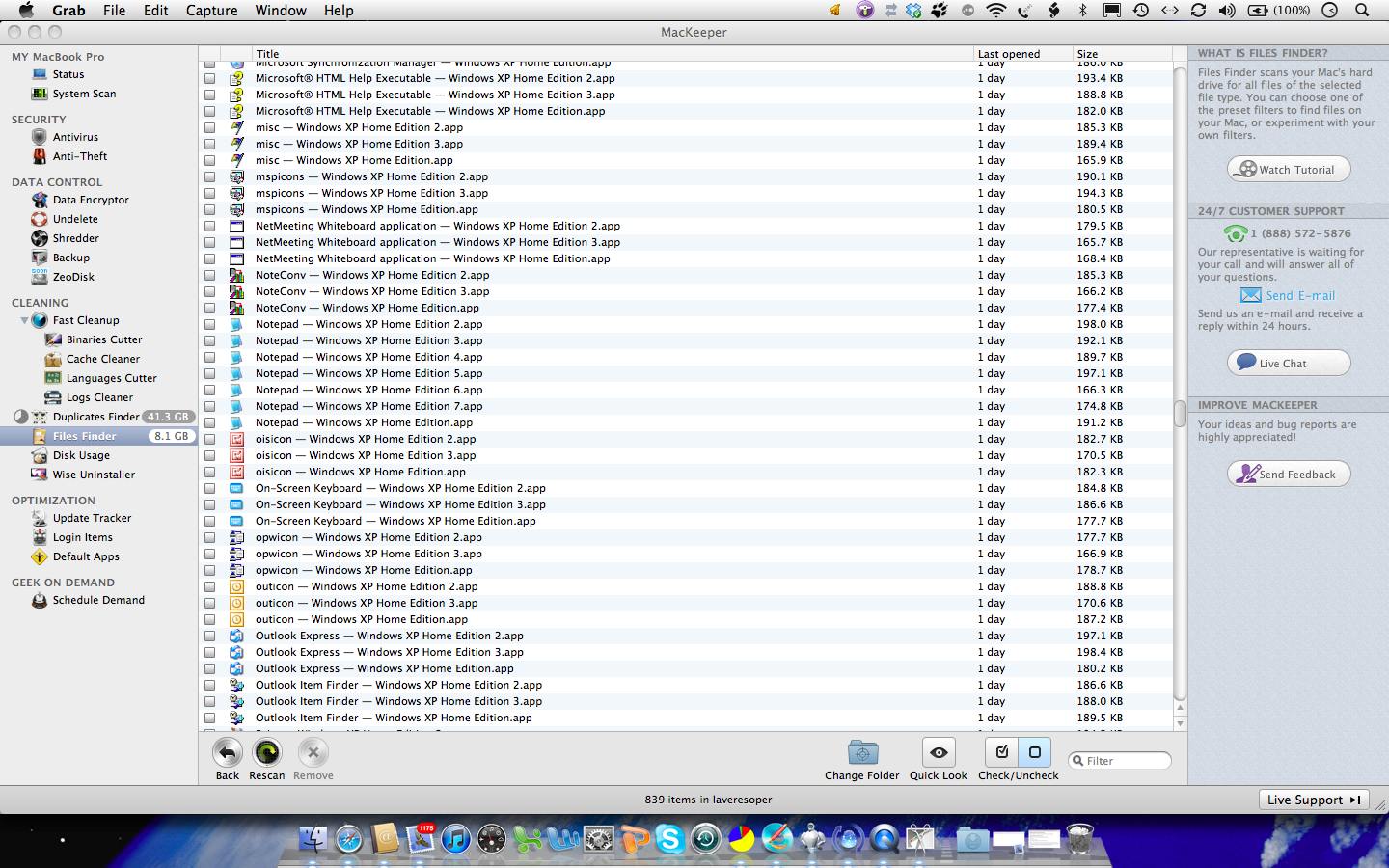The width and height of the screenshot is (1389, 868).
Task: Open Update Tracker in sidebar
Action: pyautogui.click(x=92, y=518)
